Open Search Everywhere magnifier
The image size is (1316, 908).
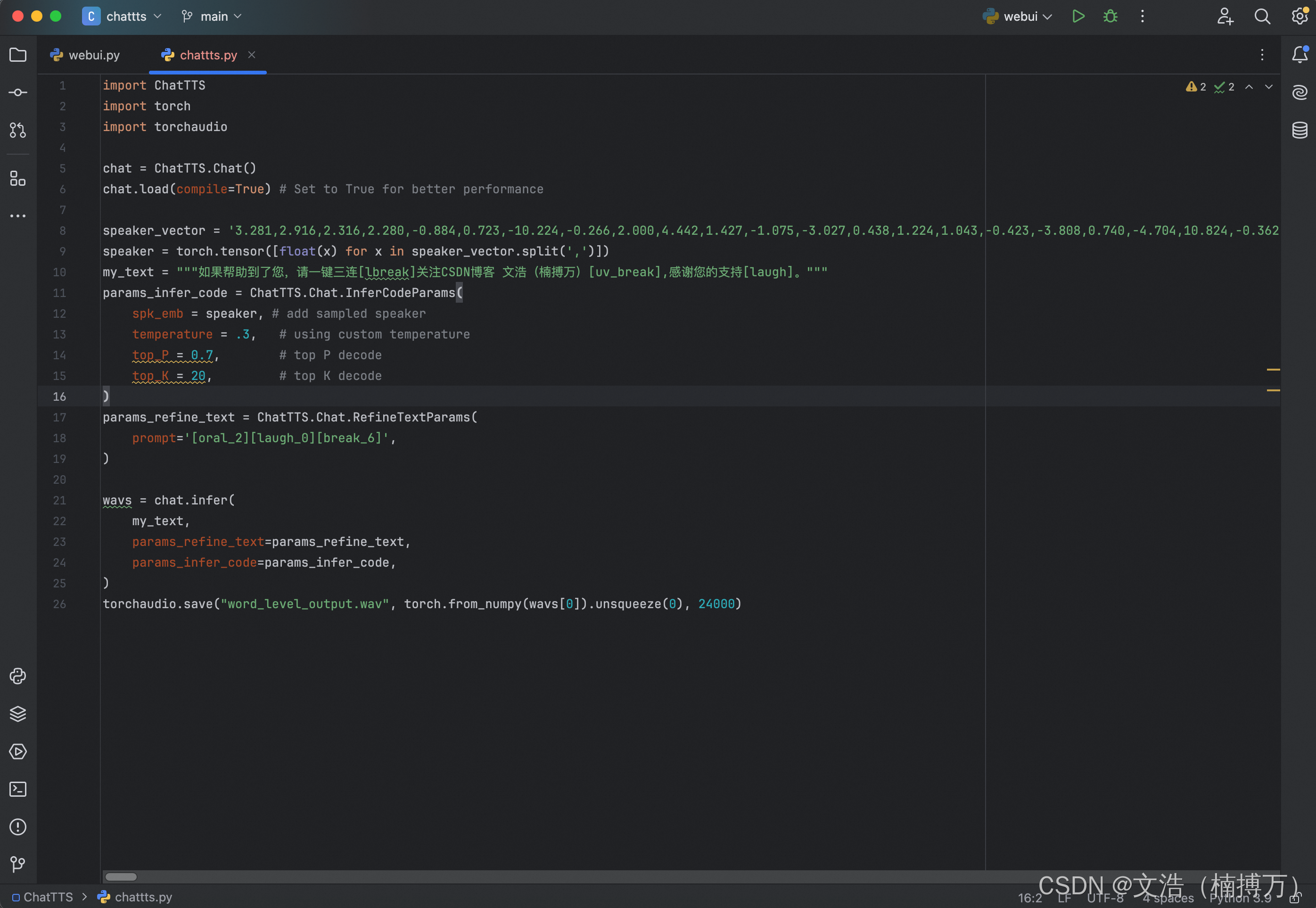1262,16
